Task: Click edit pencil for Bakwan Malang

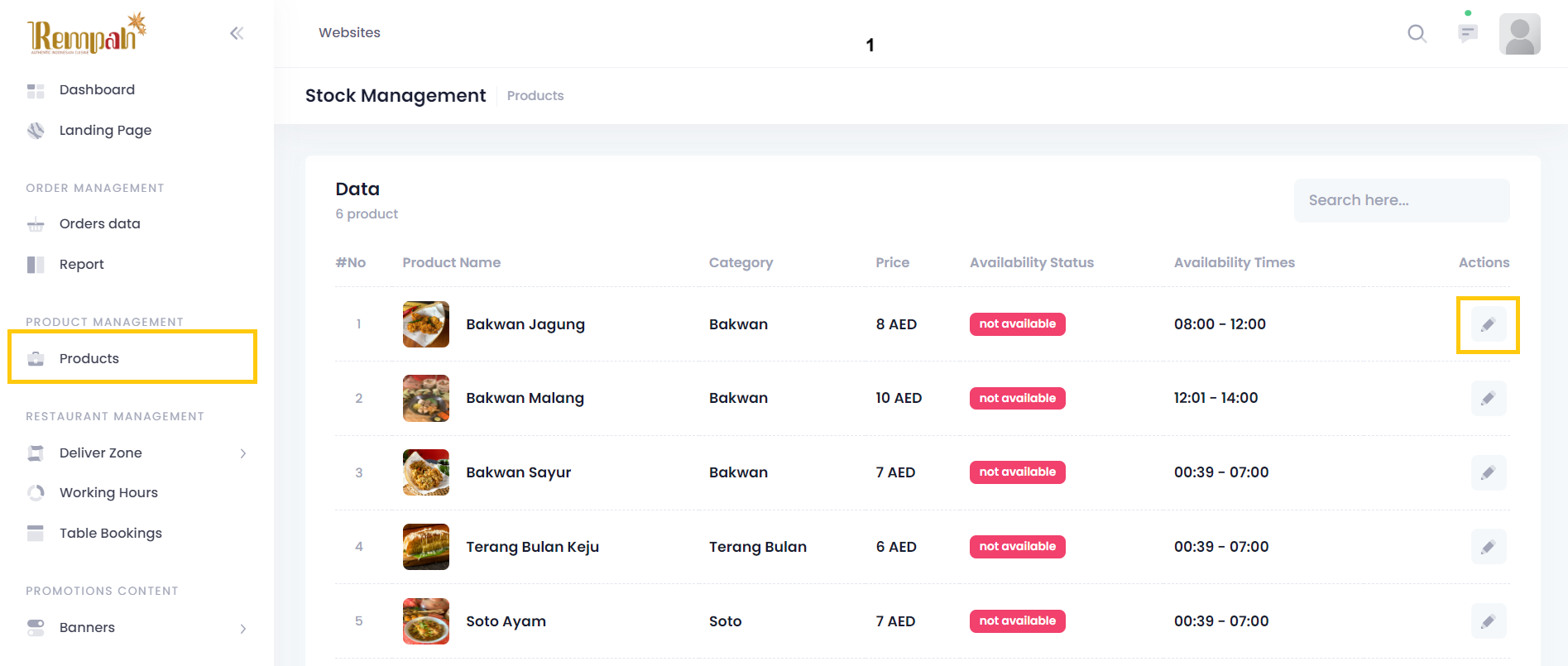Action: point(1488,399)
